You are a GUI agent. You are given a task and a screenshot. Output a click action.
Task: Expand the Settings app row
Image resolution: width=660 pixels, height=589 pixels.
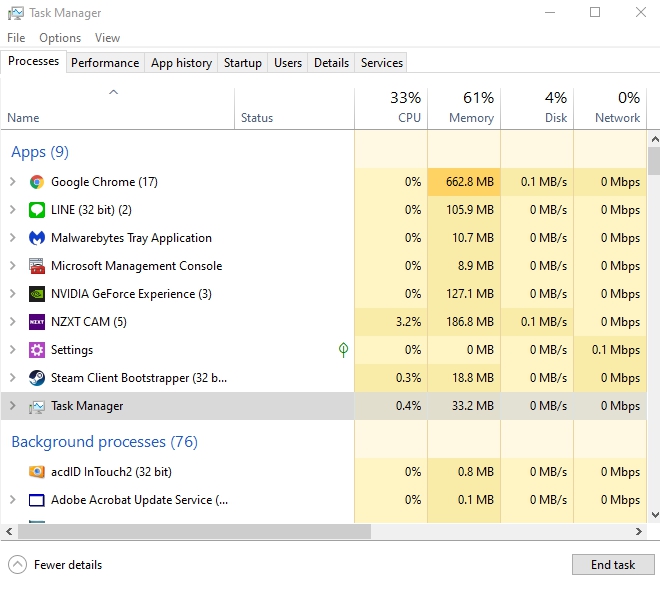[13, 350]
